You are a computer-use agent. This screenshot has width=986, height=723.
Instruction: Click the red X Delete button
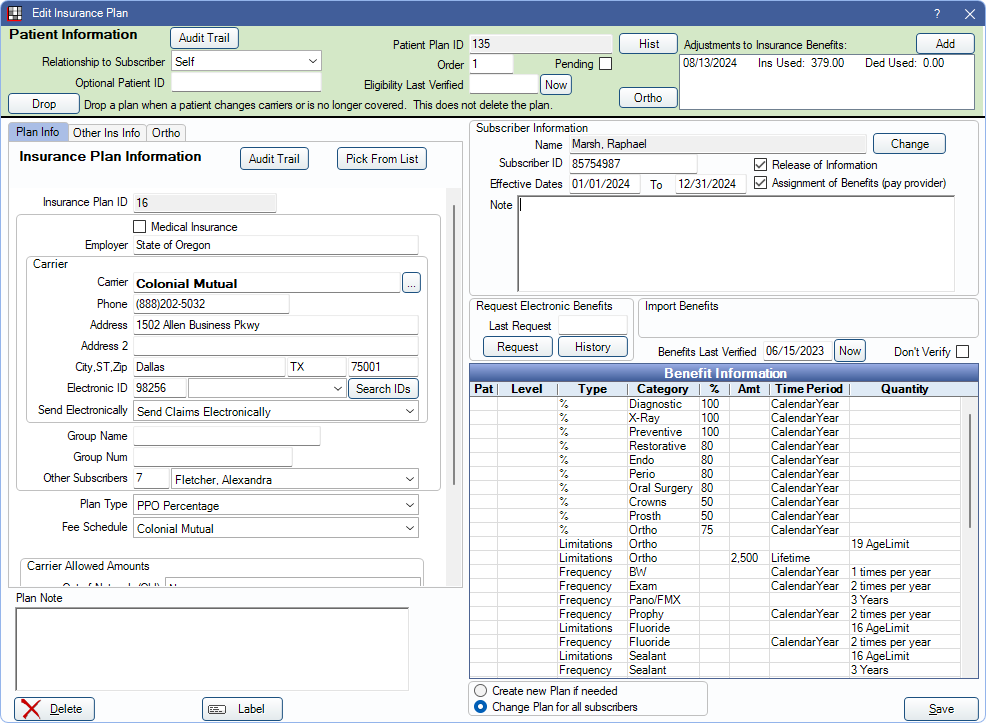[55, 709]
